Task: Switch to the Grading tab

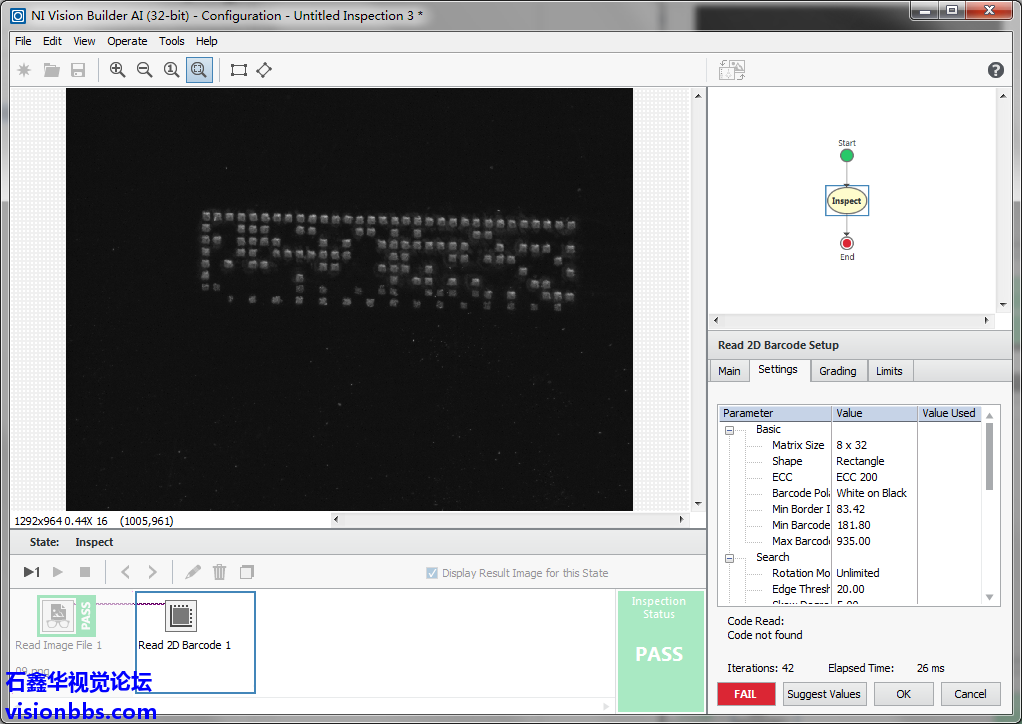Action: coord(837,371)
